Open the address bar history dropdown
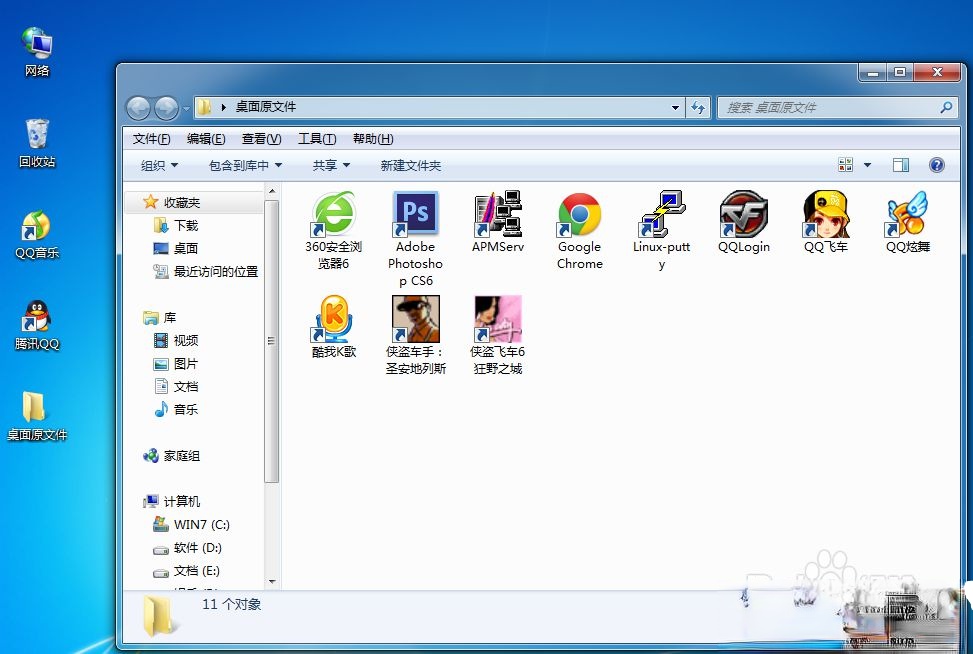Image resolution: width=973 pixels, height=654 pixels. pos(675,108)
